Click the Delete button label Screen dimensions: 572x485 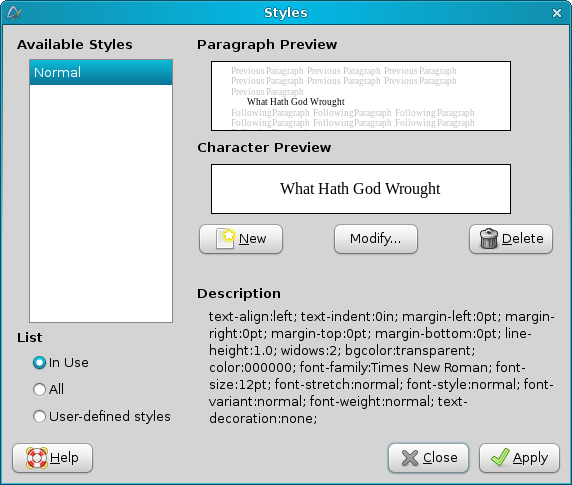click(x=523, y=239)
